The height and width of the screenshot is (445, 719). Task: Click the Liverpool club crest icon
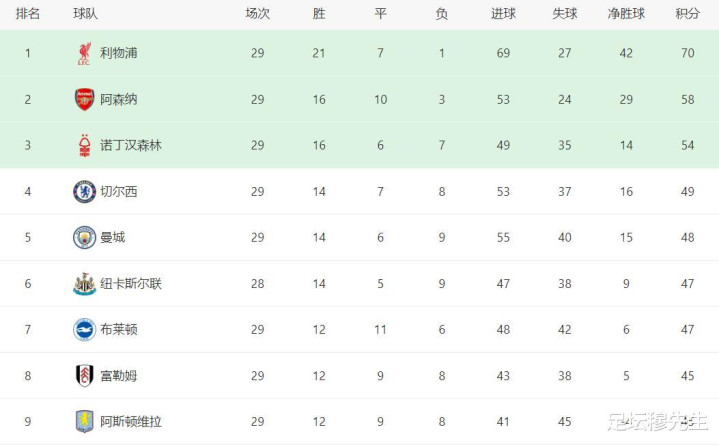84,53
